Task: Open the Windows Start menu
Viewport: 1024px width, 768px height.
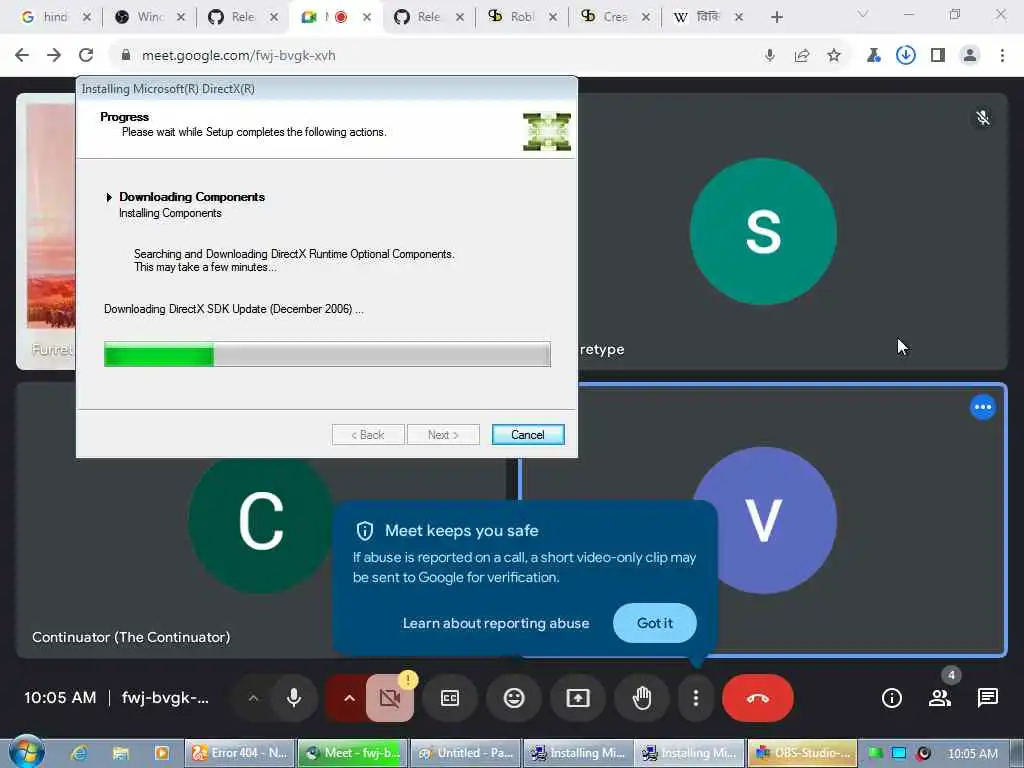Action: 27,752
